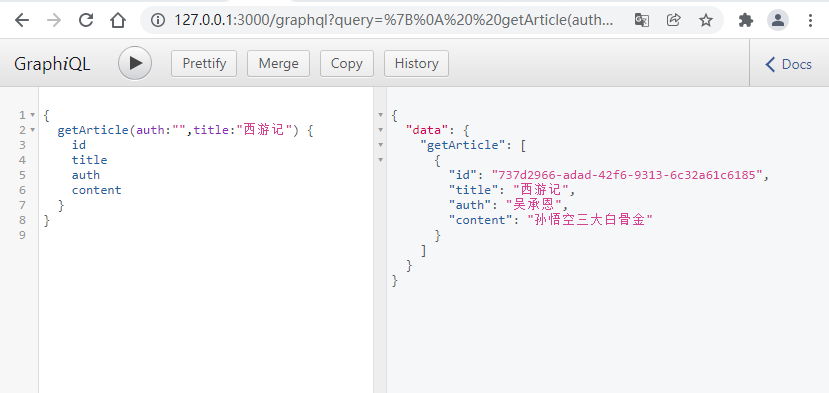Run the query with the Execute play button
The width and height of the screenshot is (829, 393).
135,63
